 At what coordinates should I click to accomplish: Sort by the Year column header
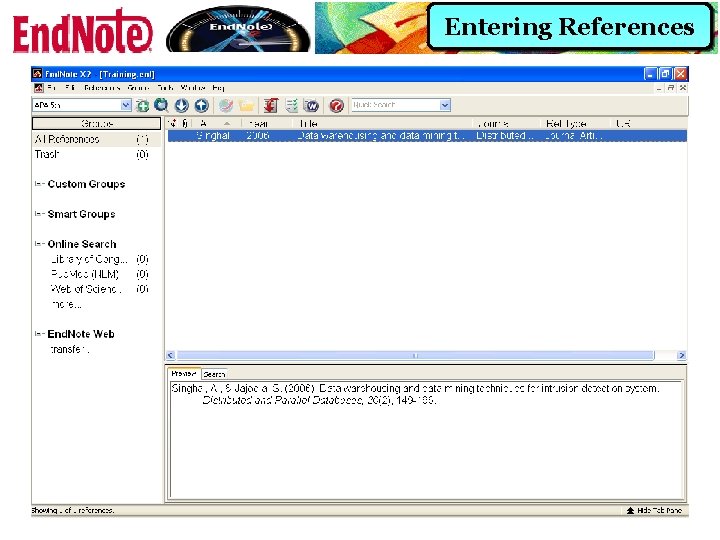pos(267,124)
